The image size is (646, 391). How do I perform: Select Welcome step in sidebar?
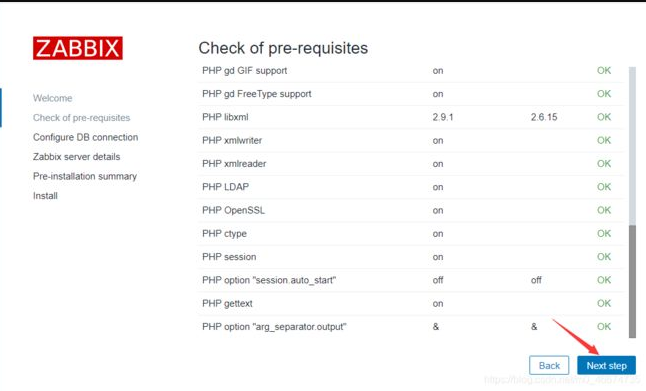pos(52,98)
